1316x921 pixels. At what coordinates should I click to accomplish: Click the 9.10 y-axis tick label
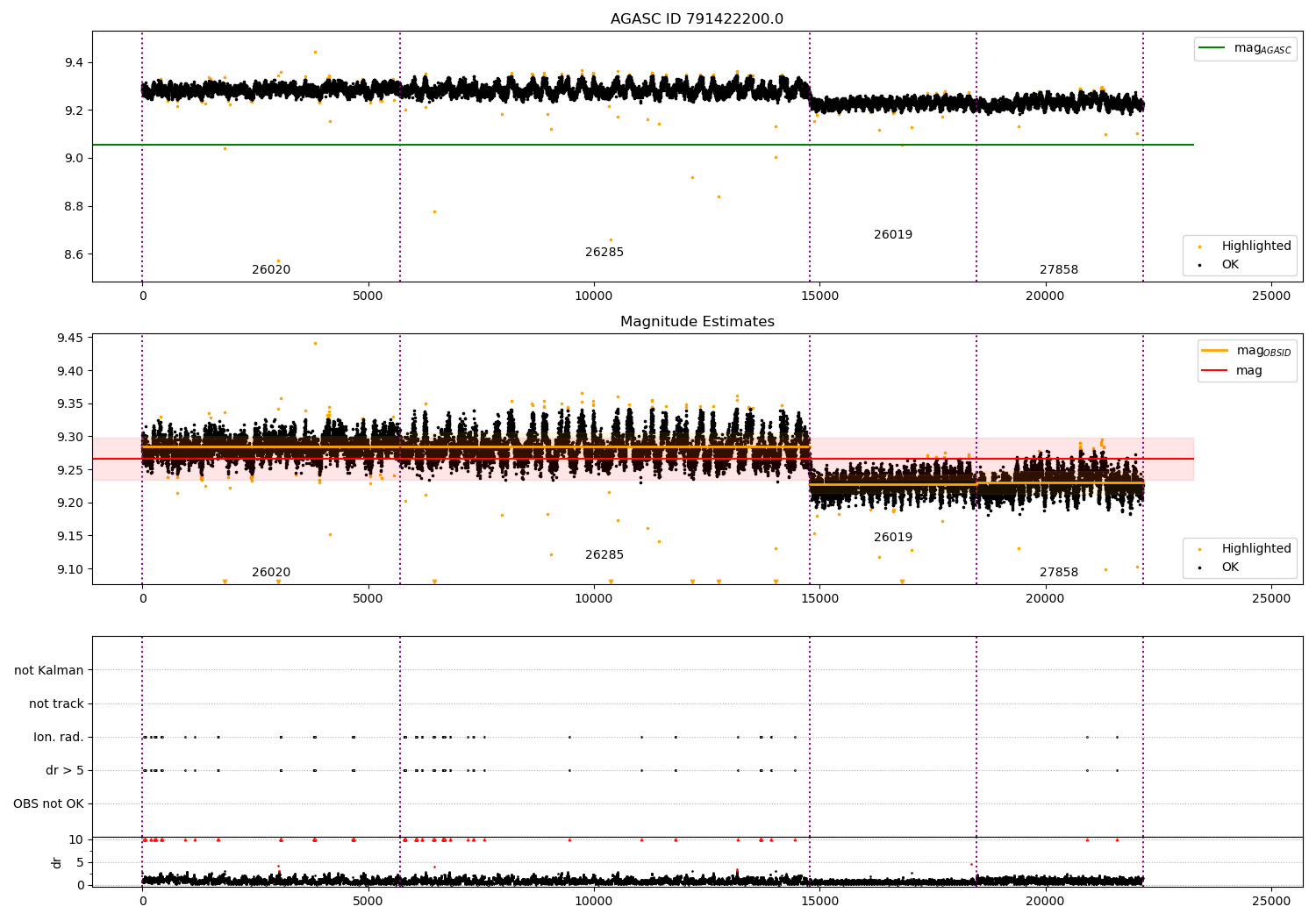(x=70, y=568)
